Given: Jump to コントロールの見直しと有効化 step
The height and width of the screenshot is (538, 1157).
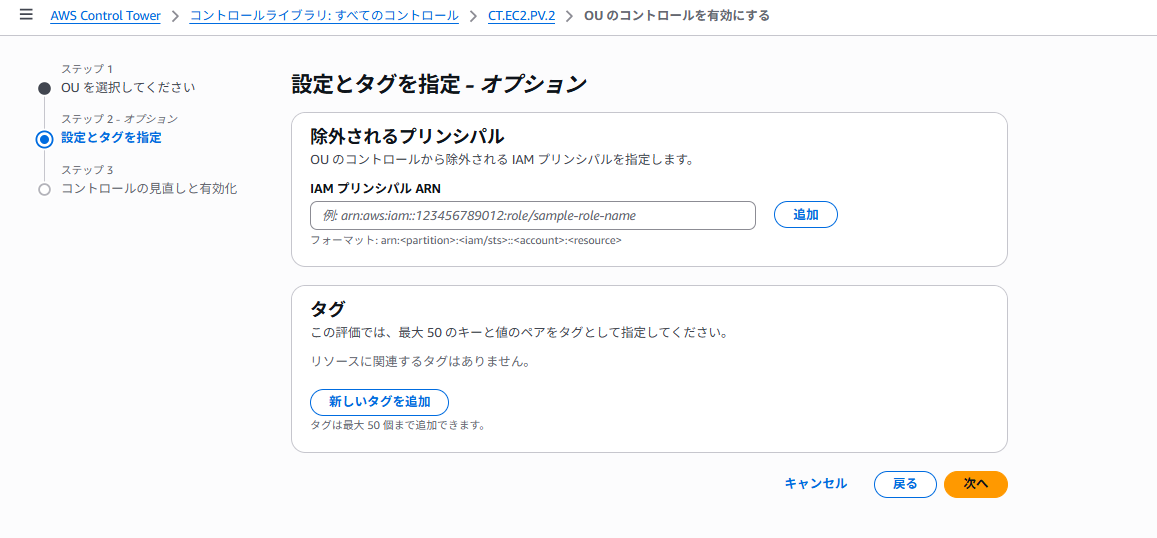Looking at the screenshot, I should pyautogui.click(x=149, y=188).
